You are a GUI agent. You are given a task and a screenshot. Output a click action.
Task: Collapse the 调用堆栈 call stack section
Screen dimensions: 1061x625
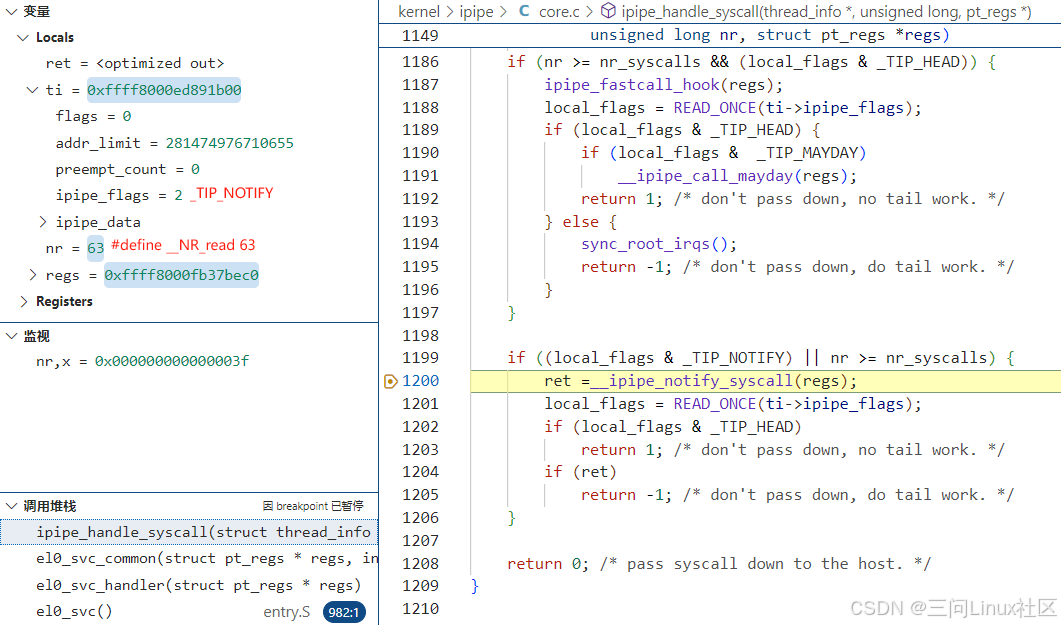click(x=12, y=506)
